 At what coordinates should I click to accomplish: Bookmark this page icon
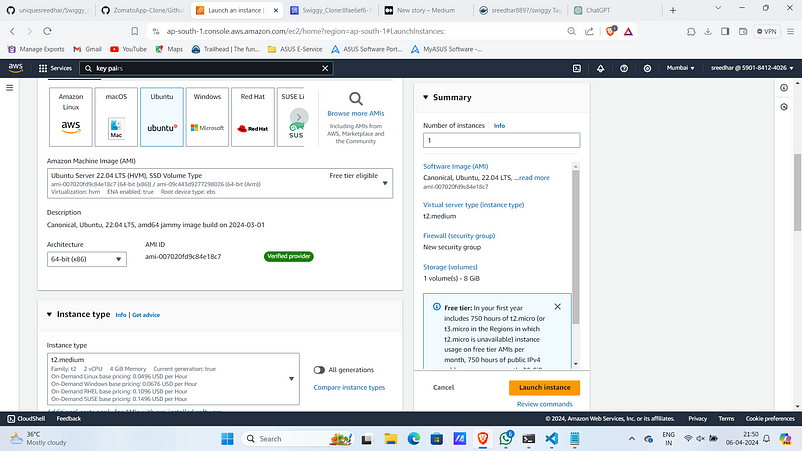click(135, 31)
